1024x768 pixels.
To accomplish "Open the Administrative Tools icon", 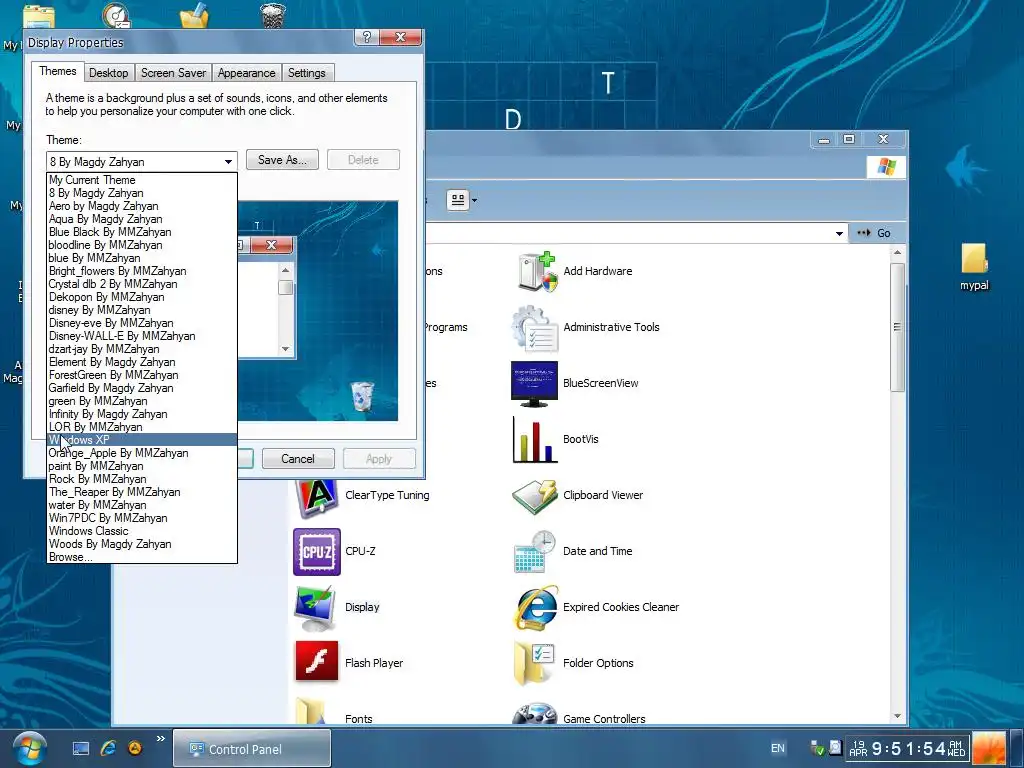I will [535, 327].
